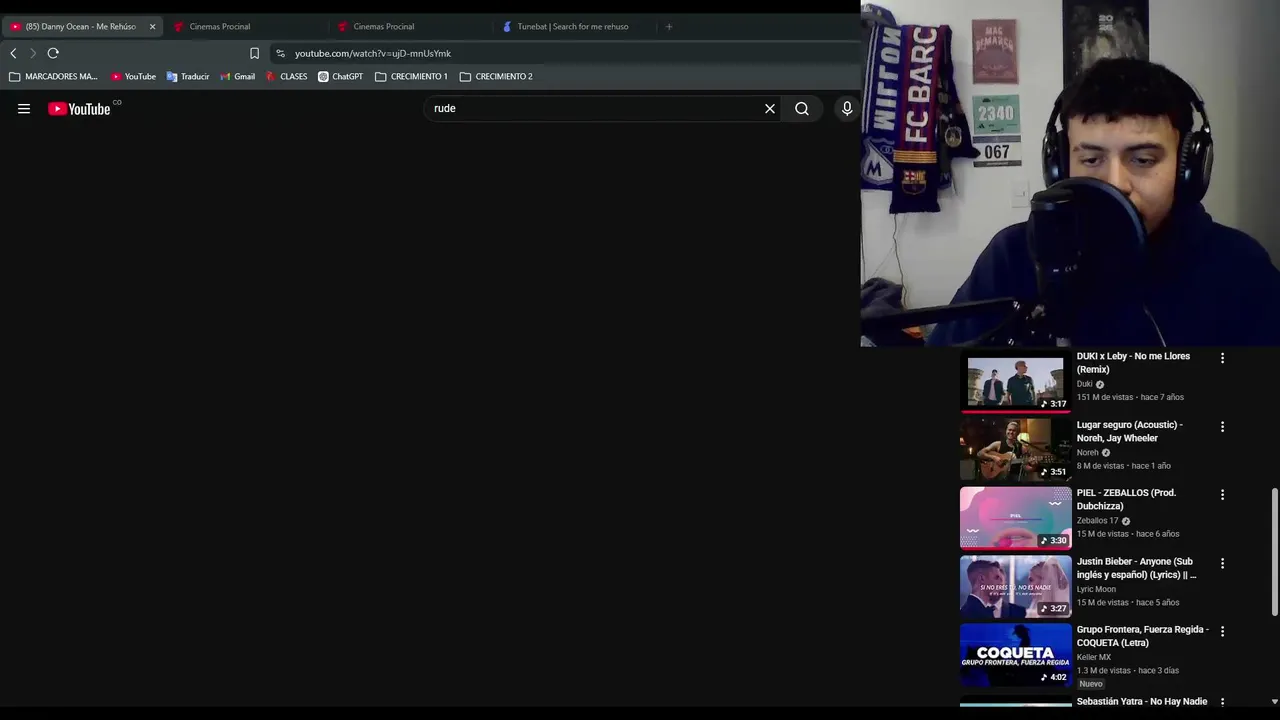The width and height of the screenshot is (1280, 720).
Task: Visit the Noreh channel name
Action: [1087, 453]
